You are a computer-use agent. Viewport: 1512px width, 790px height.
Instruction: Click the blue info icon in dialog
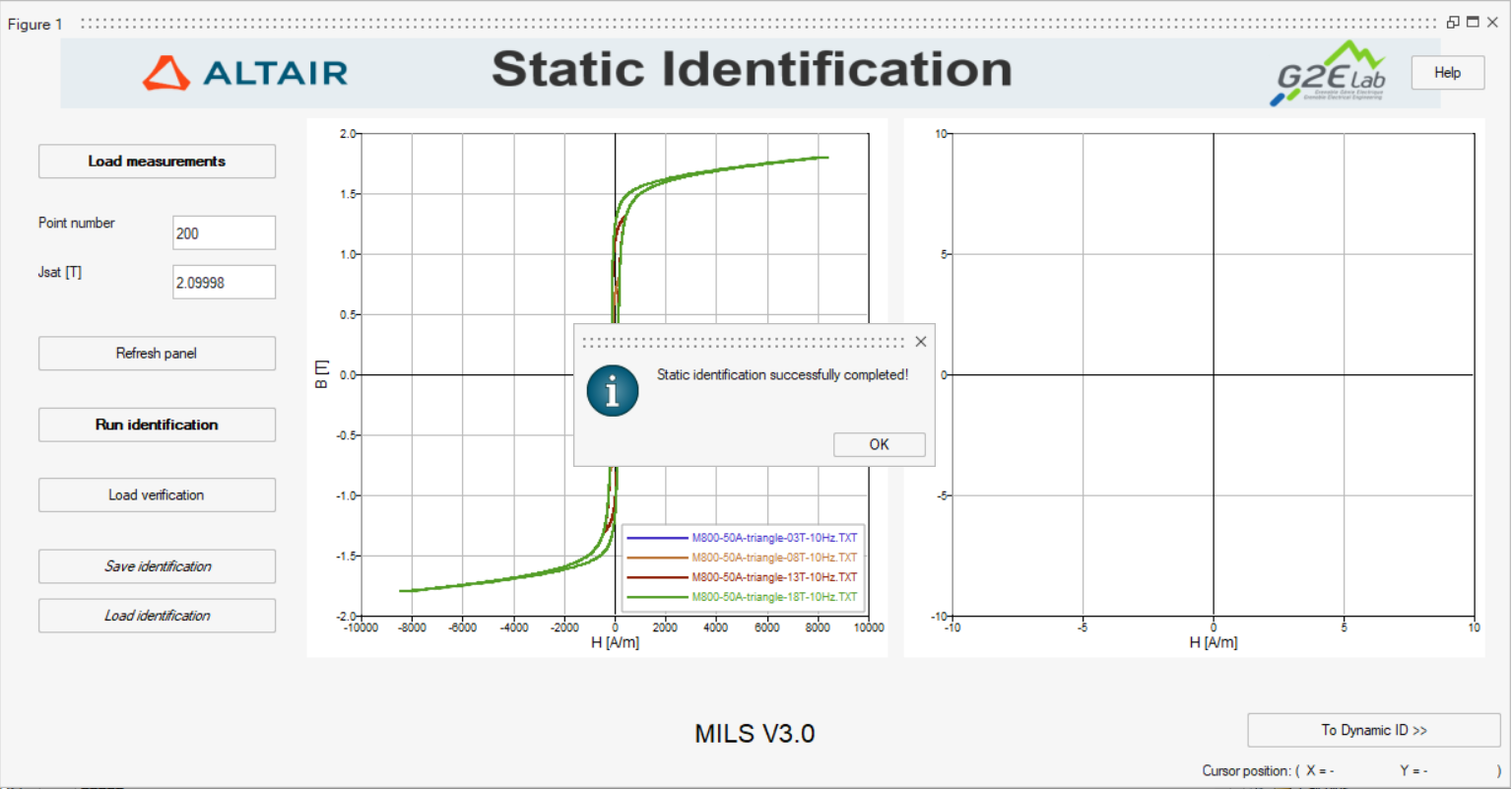coord(612,391)
